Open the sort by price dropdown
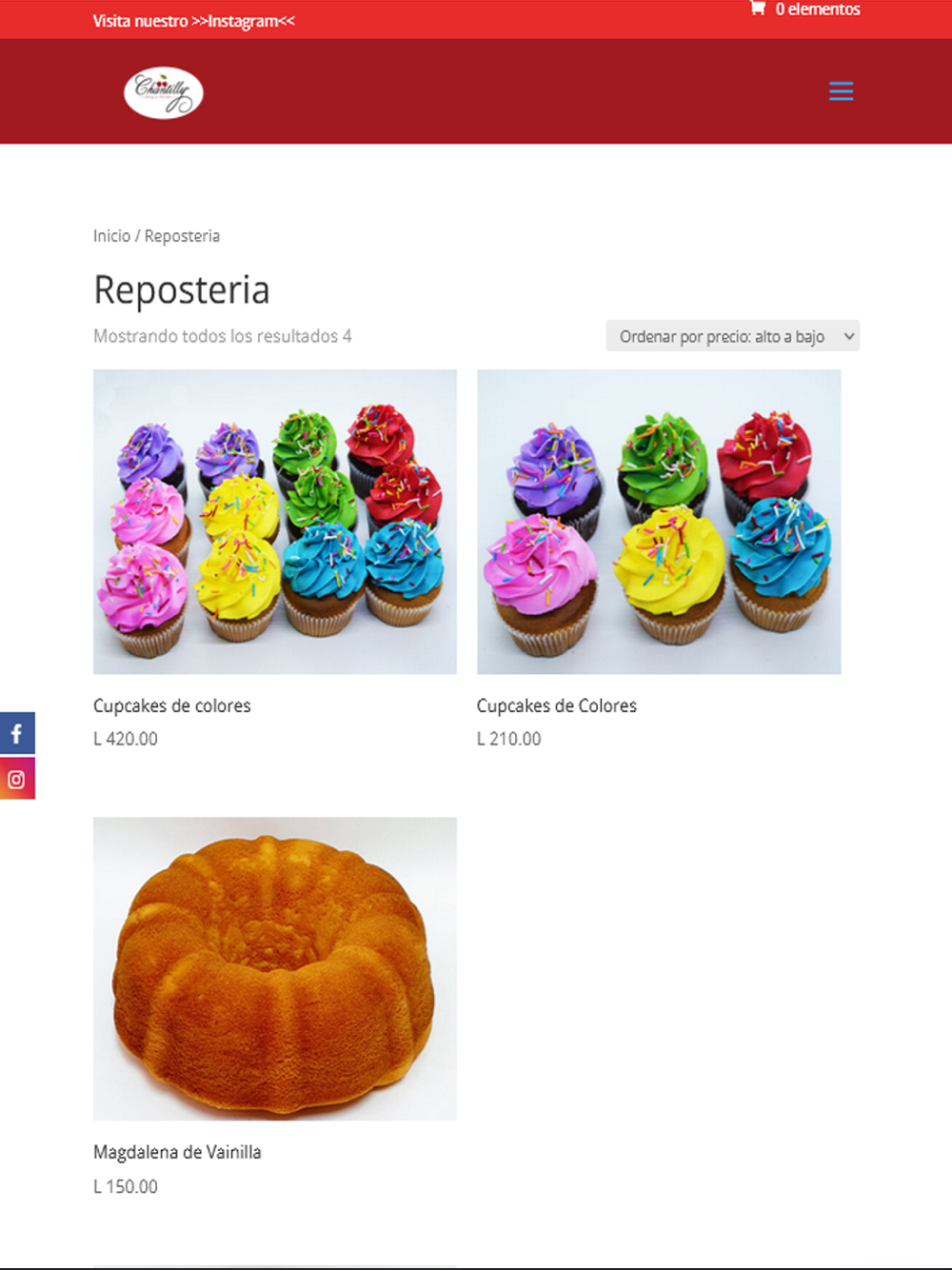The height and width of the screenshot is (1270, 952). (x=733, y=336)
